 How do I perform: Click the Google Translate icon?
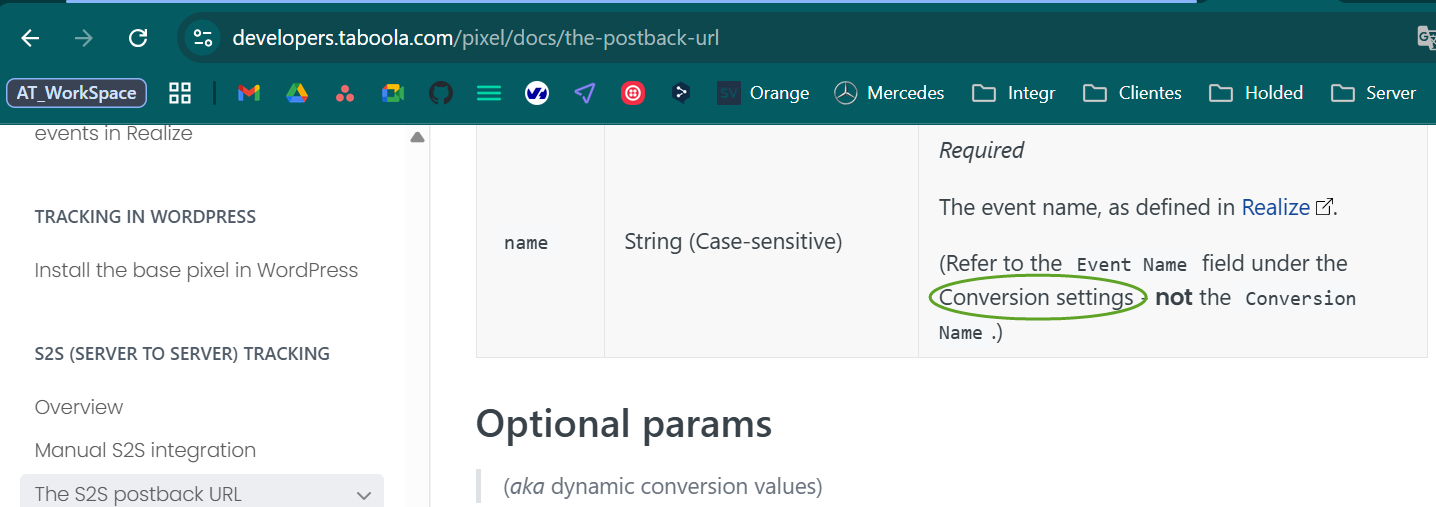click(x=1426, y=38)
